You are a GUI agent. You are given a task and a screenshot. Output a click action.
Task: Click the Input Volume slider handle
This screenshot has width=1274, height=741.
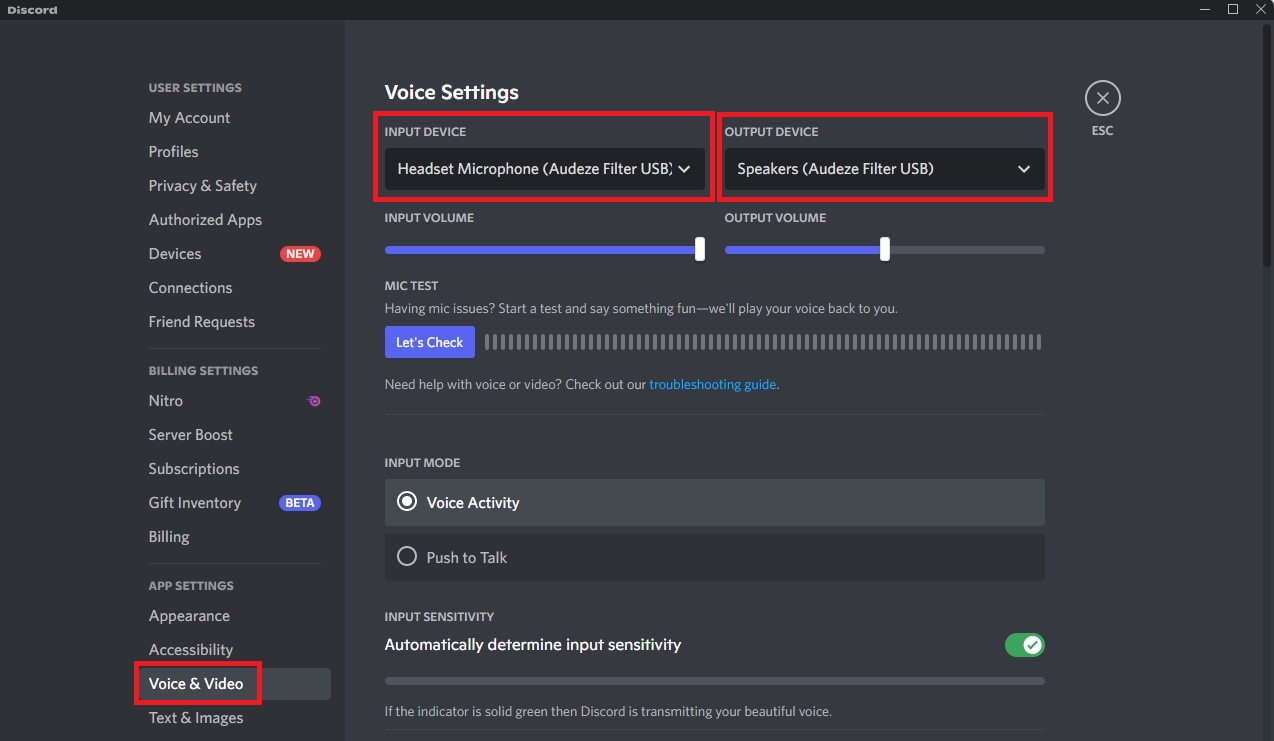click(700, 249)
